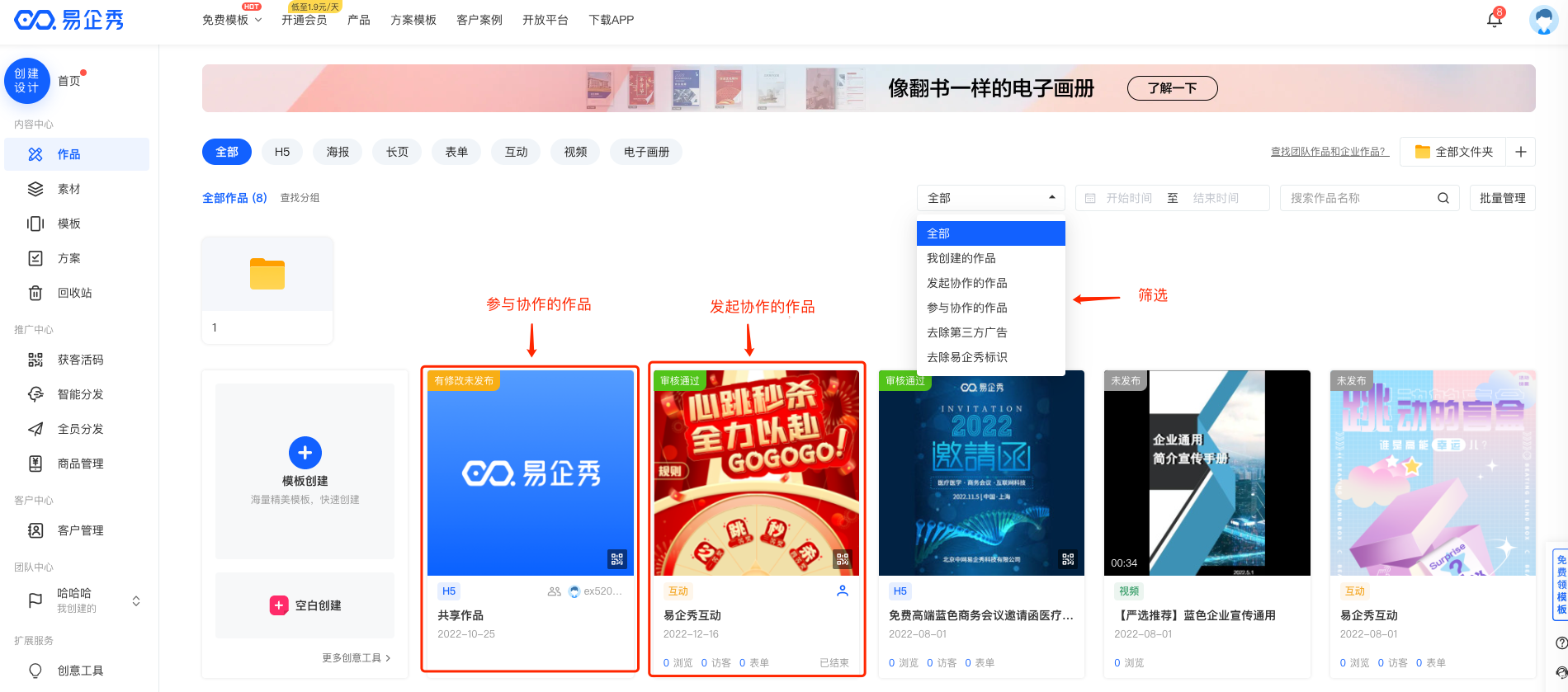Switch to the 电子画册 category tab
1568x692 pixels.
point(646,152)
